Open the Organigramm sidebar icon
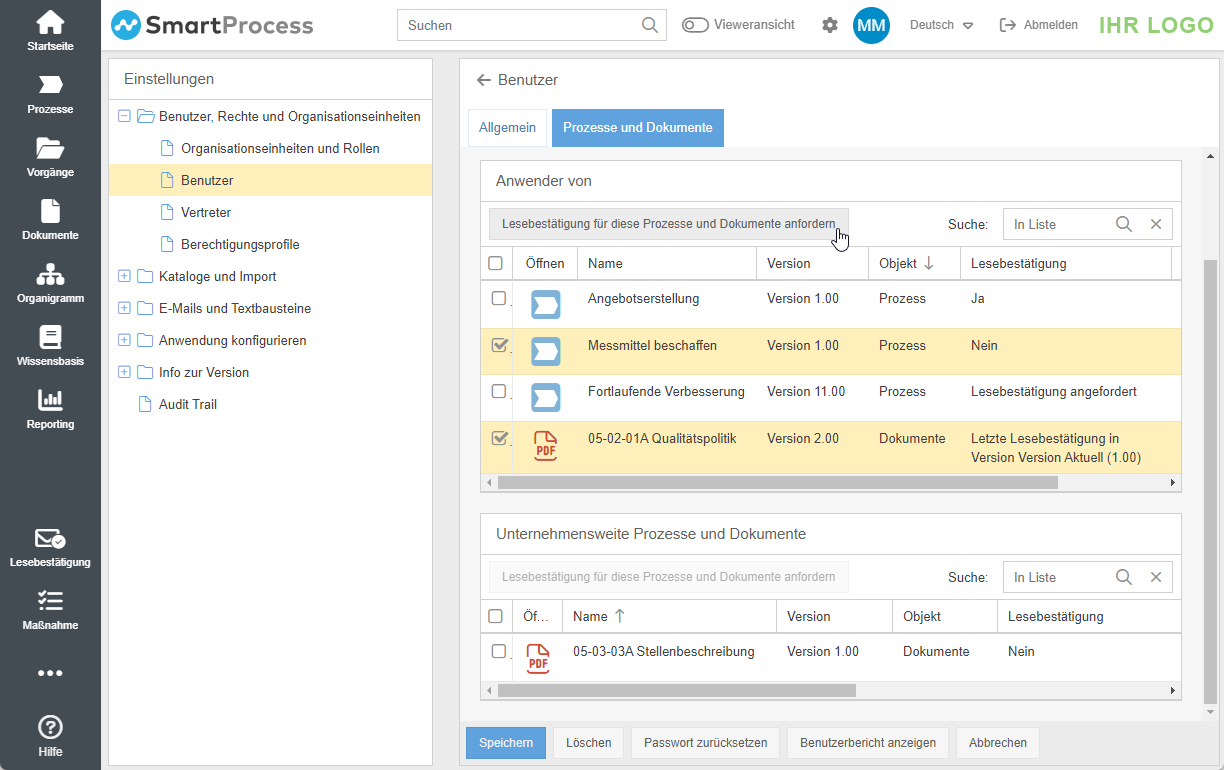 [x=50, y=275]
